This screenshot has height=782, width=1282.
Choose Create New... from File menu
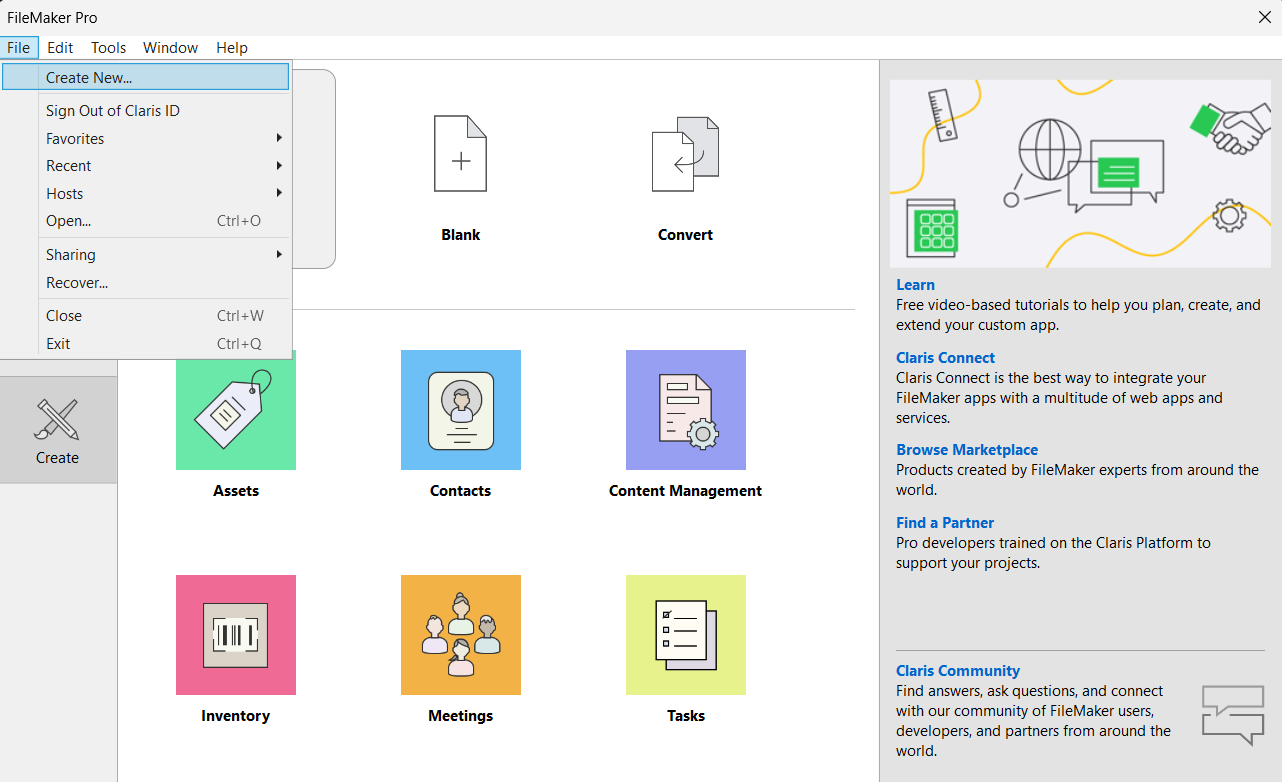[x=146, y=77]
